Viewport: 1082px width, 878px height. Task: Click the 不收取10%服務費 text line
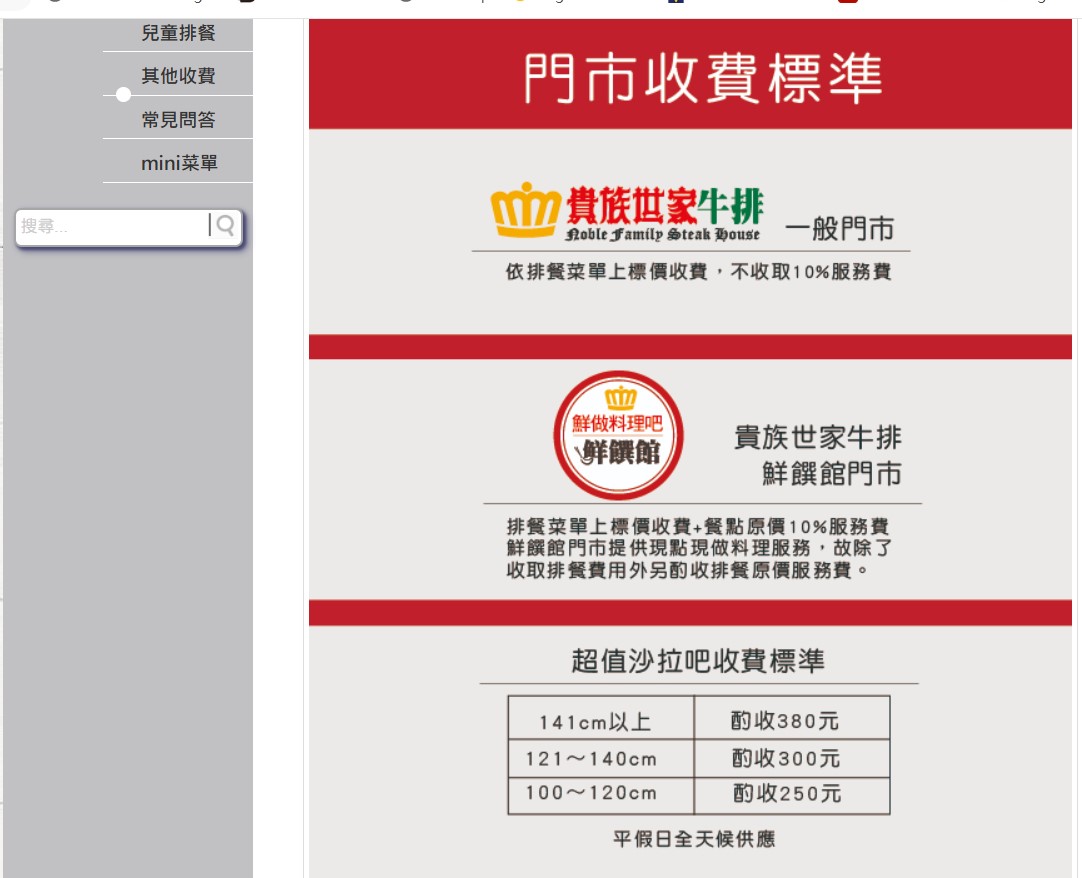pos(698,271)
